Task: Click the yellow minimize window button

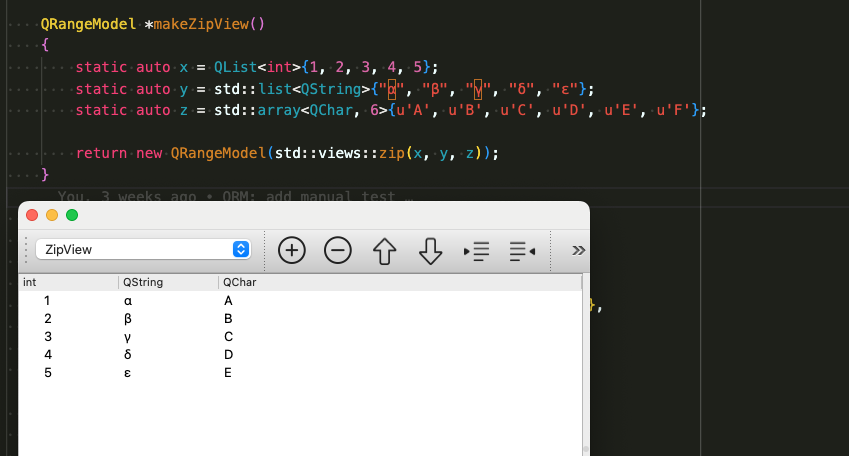Action: point(52,215)
